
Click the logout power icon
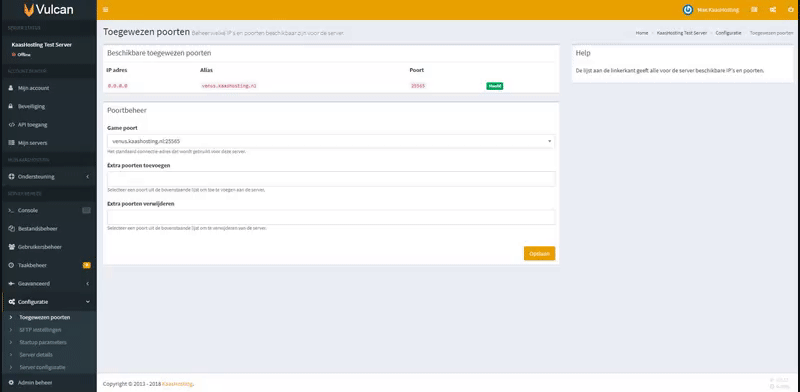(790, 10)
